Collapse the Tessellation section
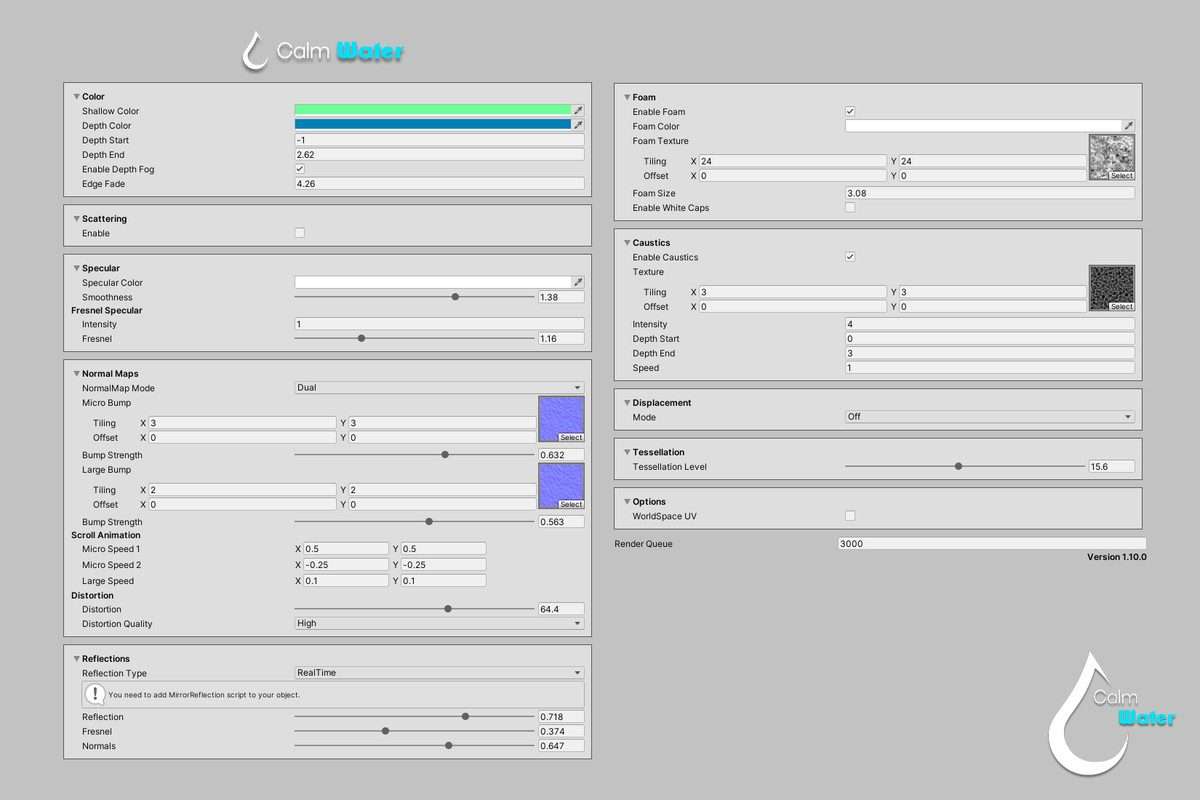The width and height of the screenshot is (1200, 800). [x=627, y=452]
